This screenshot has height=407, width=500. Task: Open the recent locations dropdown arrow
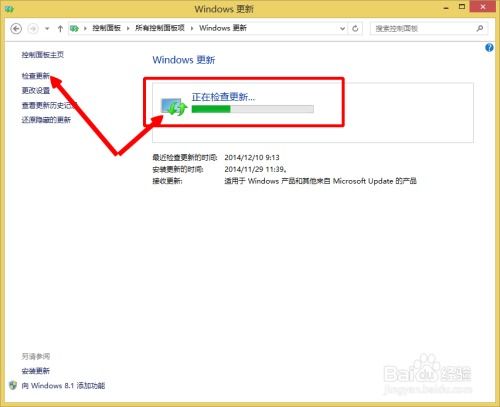pos(47,29)
